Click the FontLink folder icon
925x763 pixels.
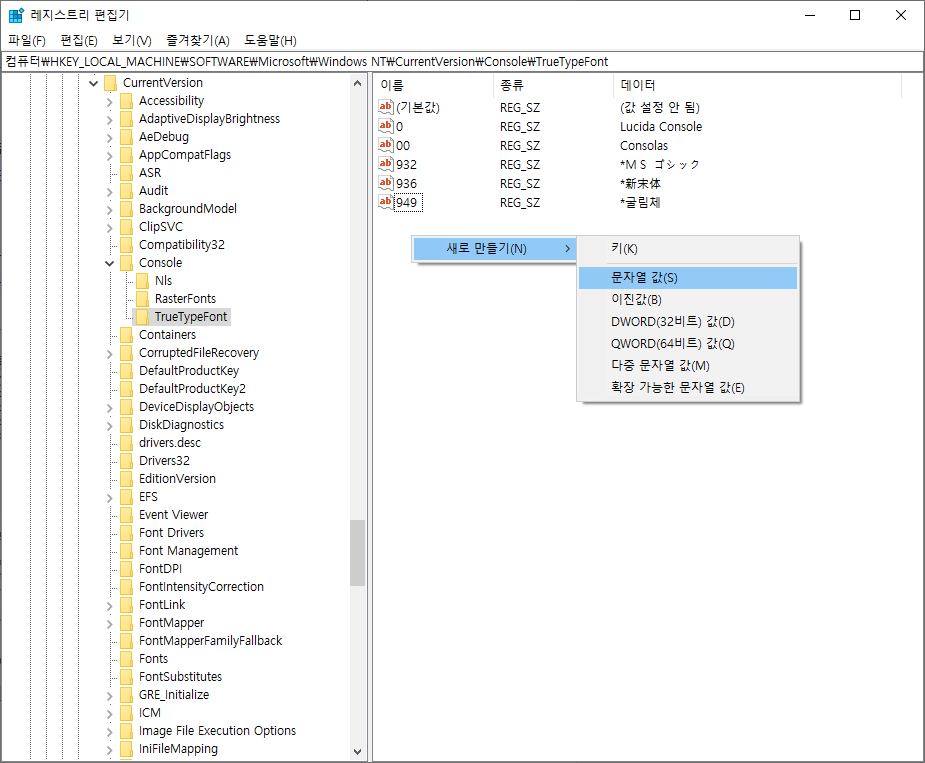[126, 605]
